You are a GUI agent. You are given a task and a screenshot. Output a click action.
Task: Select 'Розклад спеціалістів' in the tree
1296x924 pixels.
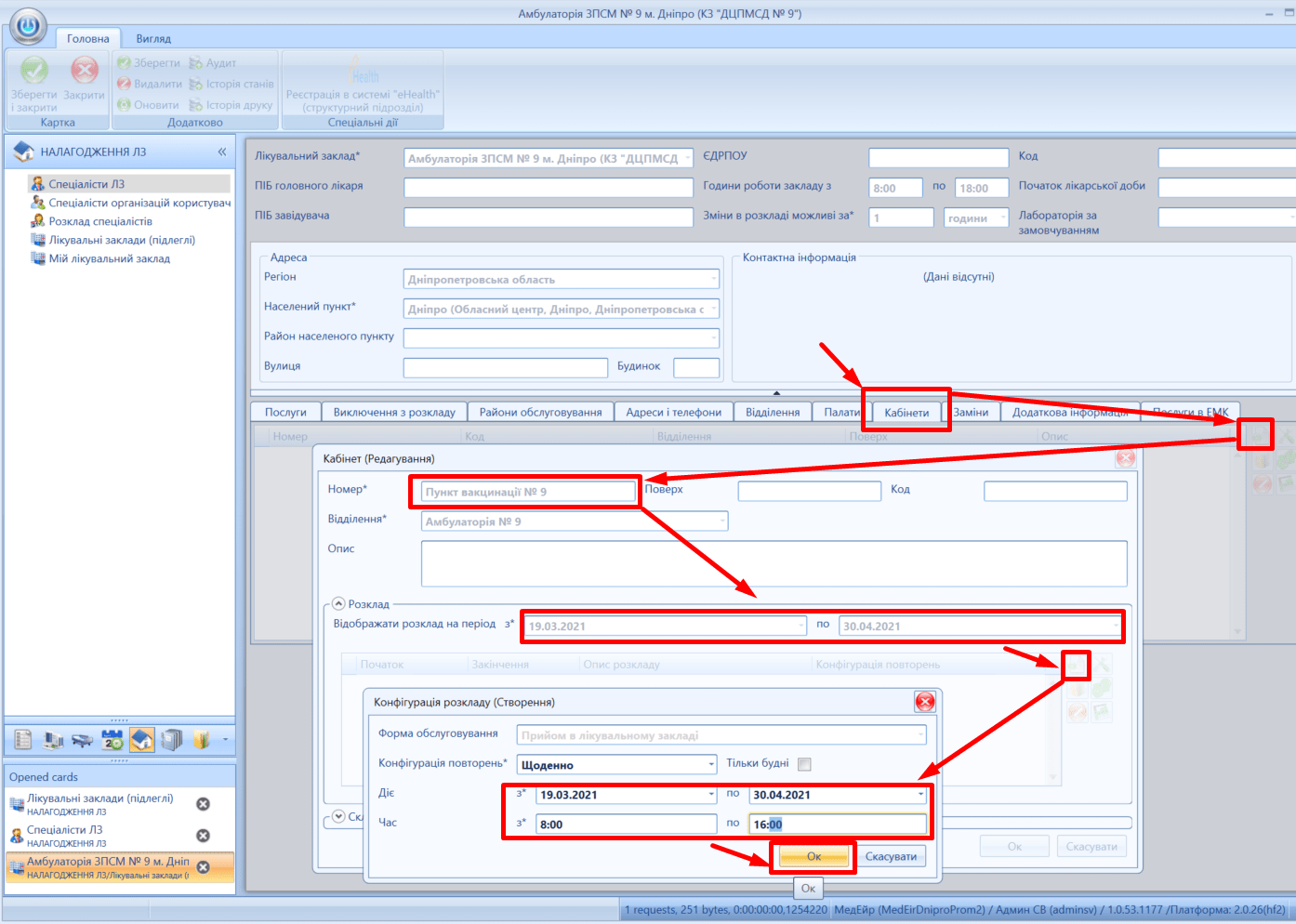coord(100,221)
